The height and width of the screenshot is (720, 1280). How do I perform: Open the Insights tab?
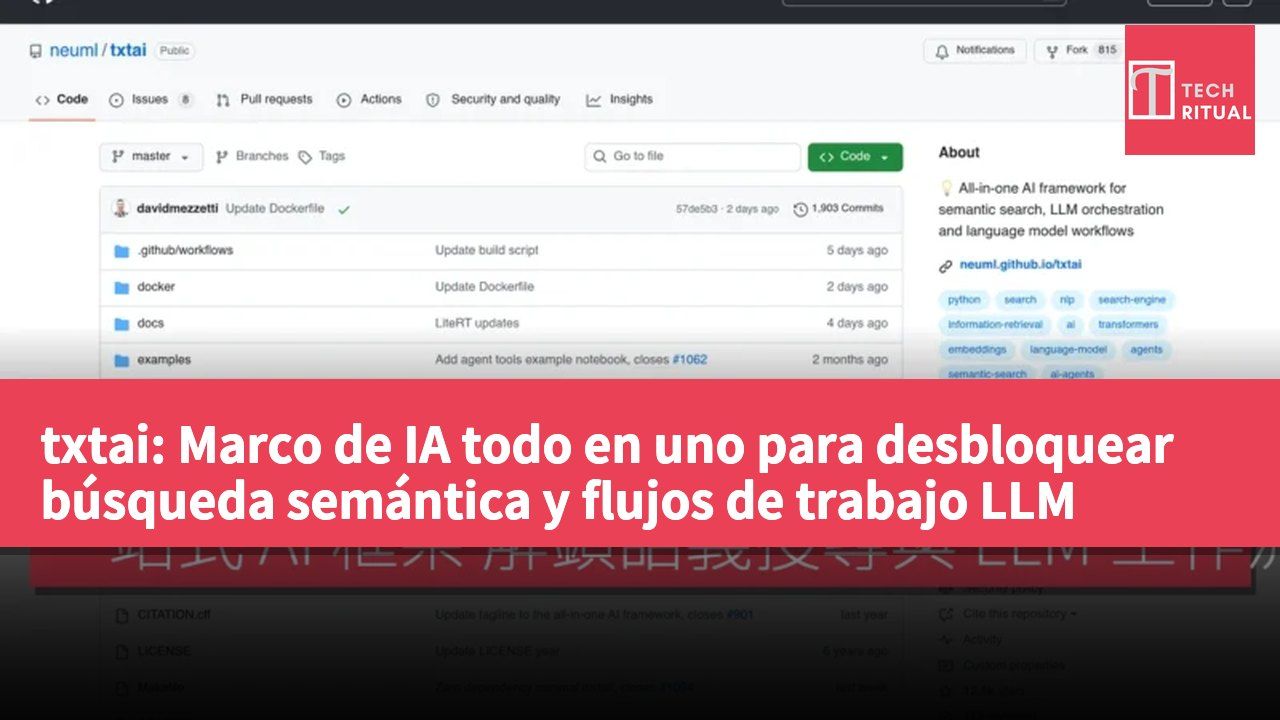620,99
